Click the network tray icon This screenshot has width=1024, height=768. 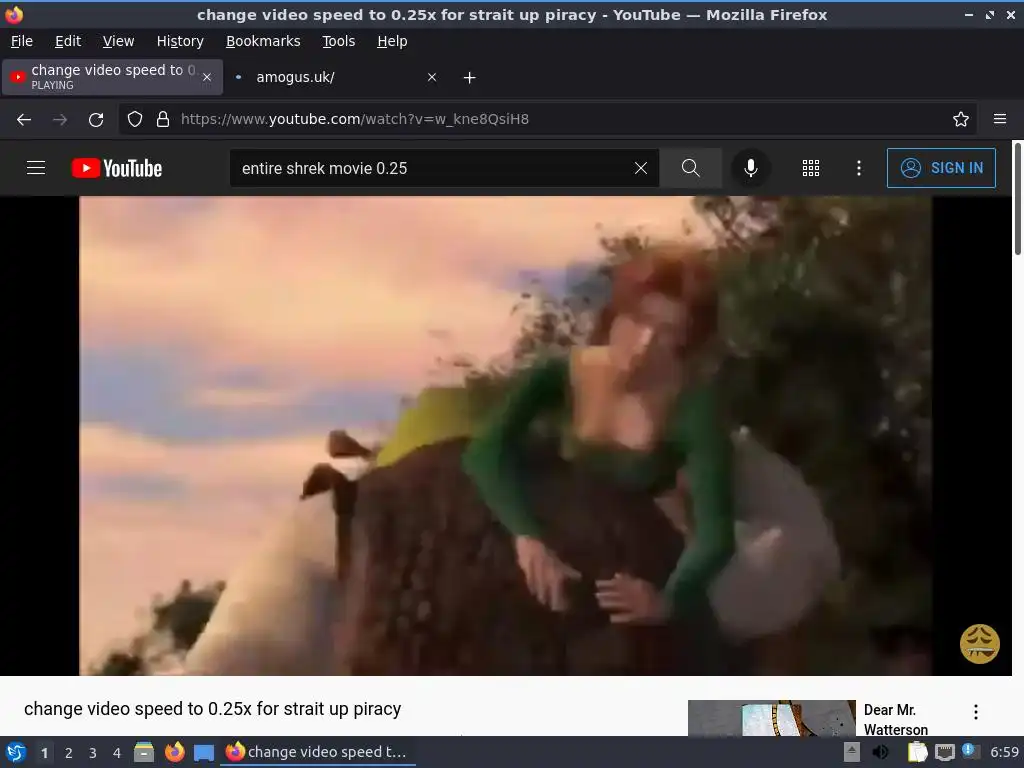click(x=944, y=752)
